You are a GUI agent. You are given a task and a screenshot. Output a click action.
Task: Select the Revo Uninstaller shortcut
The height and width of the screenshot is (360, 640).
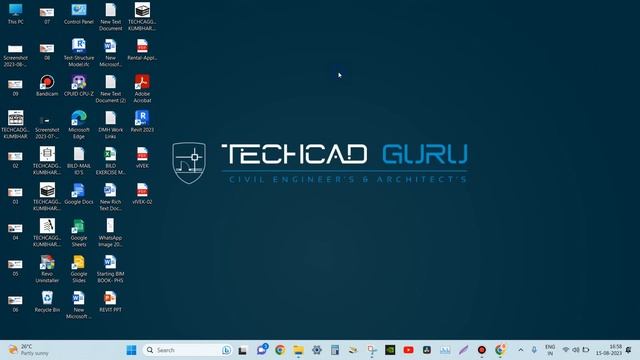click(47, 269)
